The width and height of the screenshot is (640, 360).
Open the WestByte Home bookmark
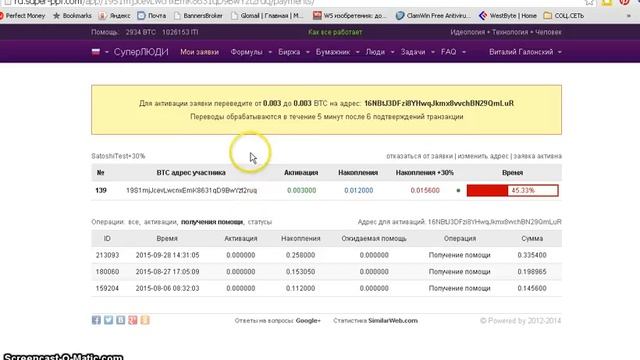508,16
